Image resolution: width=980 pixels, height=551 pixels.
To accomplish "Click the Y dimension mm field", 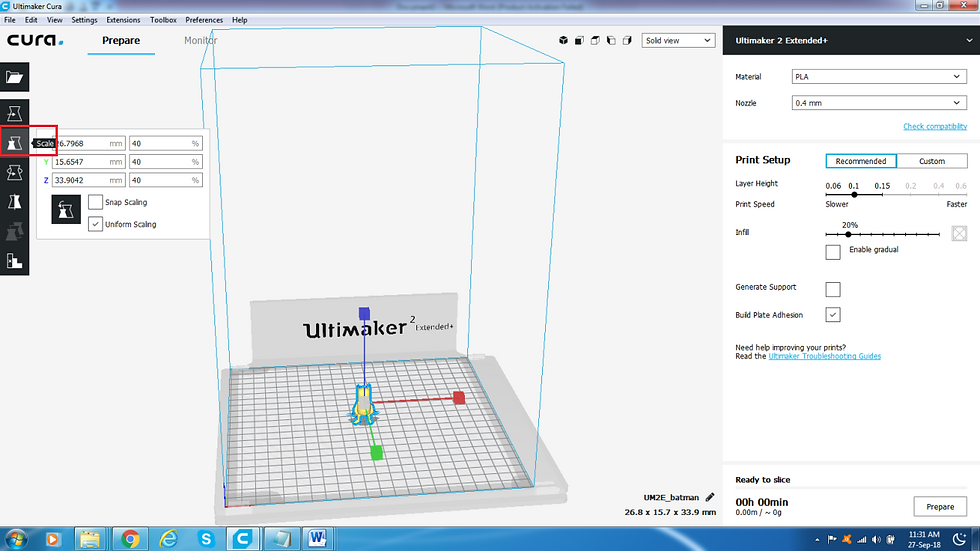I will pyautogui.click(x=88, y=162).
